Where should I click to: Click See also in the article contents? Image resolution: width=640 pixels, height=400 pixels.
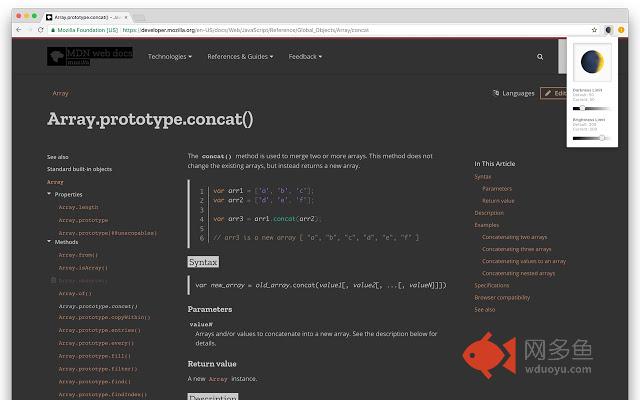485,310
